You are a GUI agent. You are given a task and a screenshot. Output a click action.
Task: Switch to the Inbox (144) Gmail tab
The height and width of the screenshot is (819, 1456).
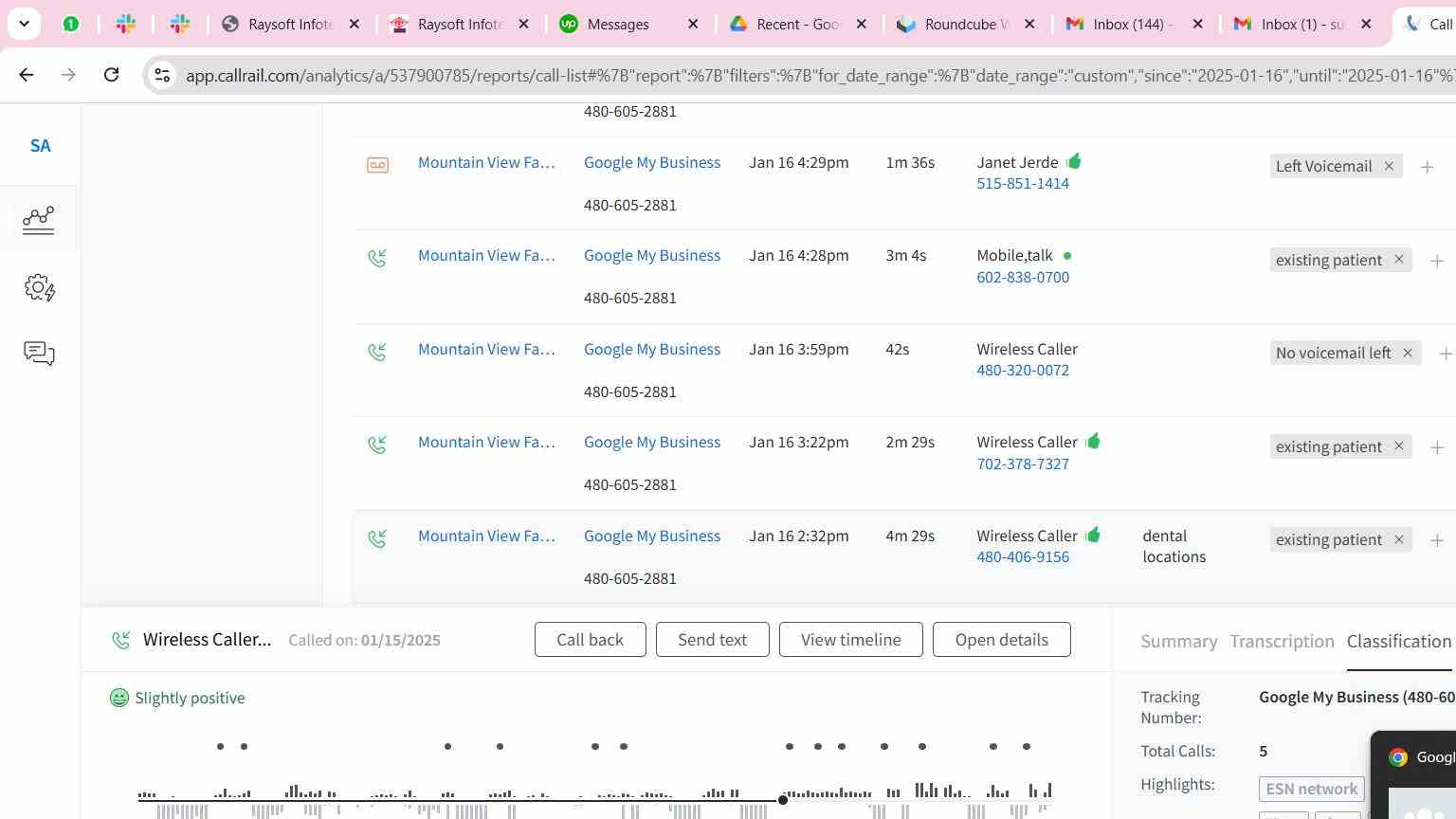(1133, 25)
